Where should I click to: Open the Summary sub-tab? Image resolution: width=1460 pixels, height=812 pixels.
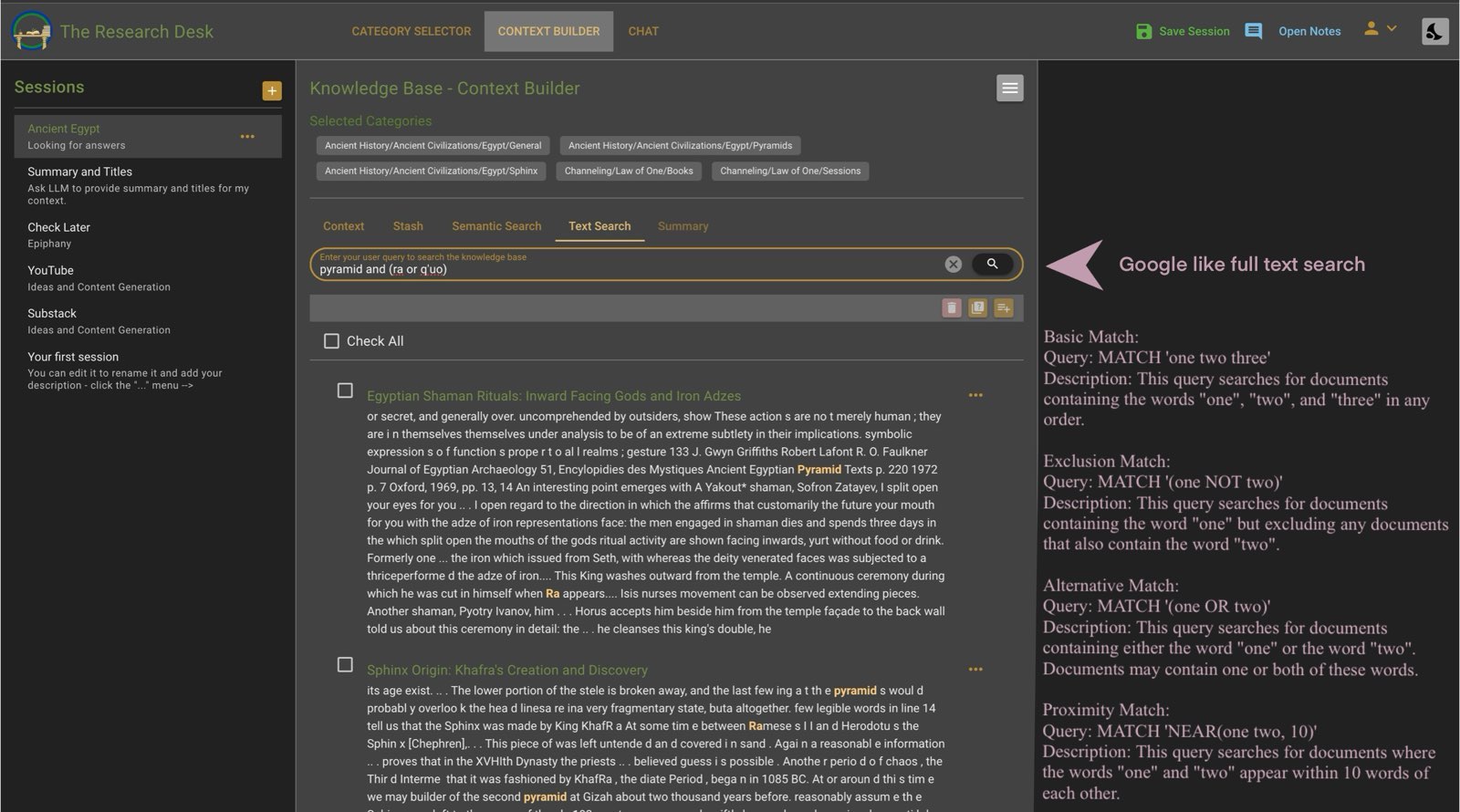[683, 225]
